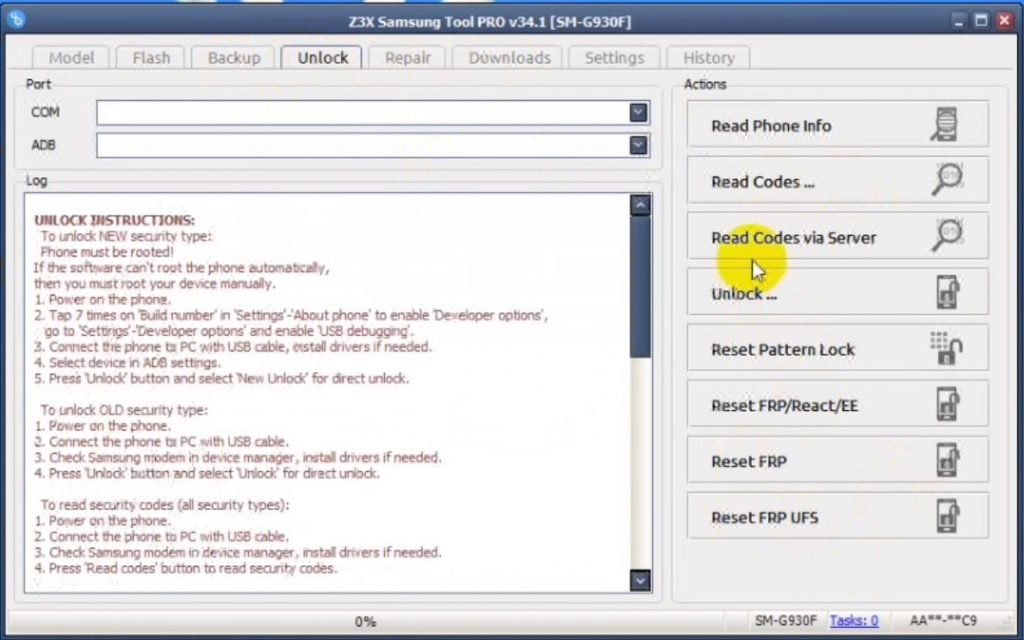Click magnifier icon on Read Codes via Server
The height and width of the screenshot is (640, 1024).
point(946,237)
